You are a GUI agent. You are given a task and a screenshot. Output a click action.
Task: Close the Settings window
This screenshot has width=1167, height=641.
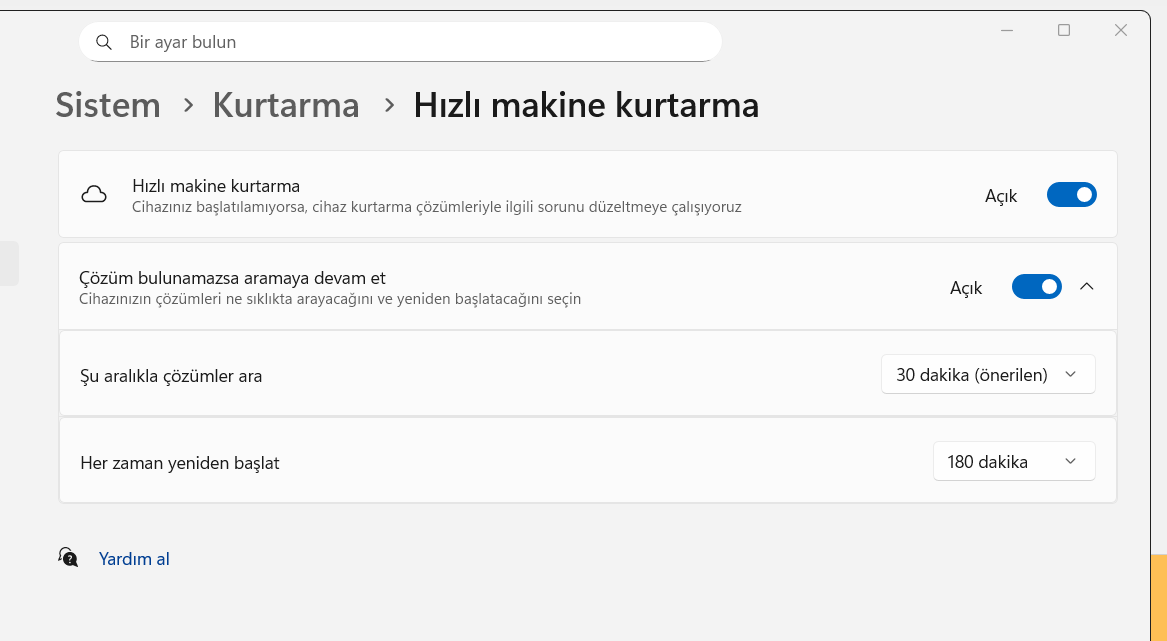point(1121,30)
